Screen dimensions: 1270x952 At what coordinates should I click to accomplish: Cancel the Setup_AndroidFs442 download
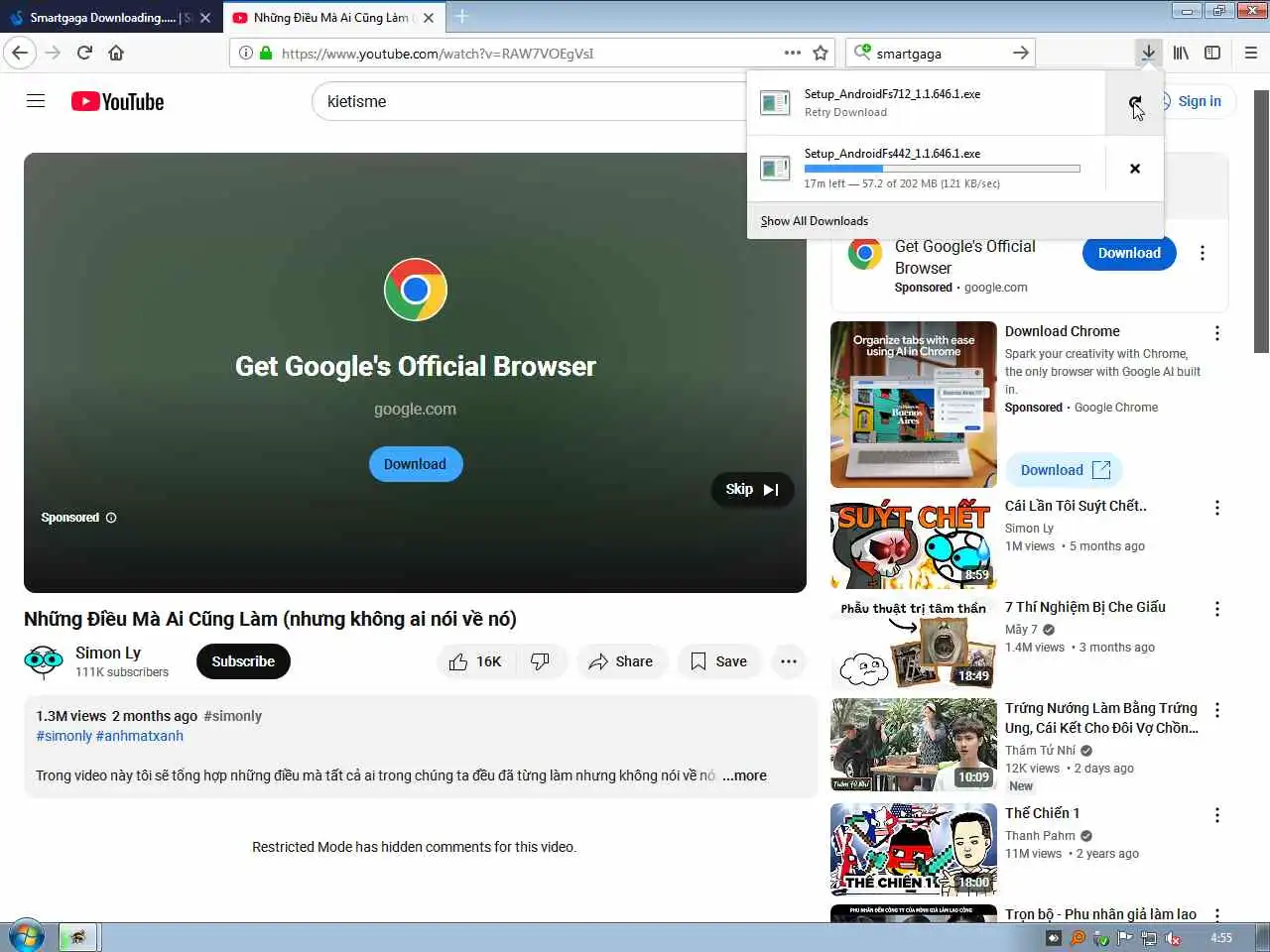[x=1135, y=169]
